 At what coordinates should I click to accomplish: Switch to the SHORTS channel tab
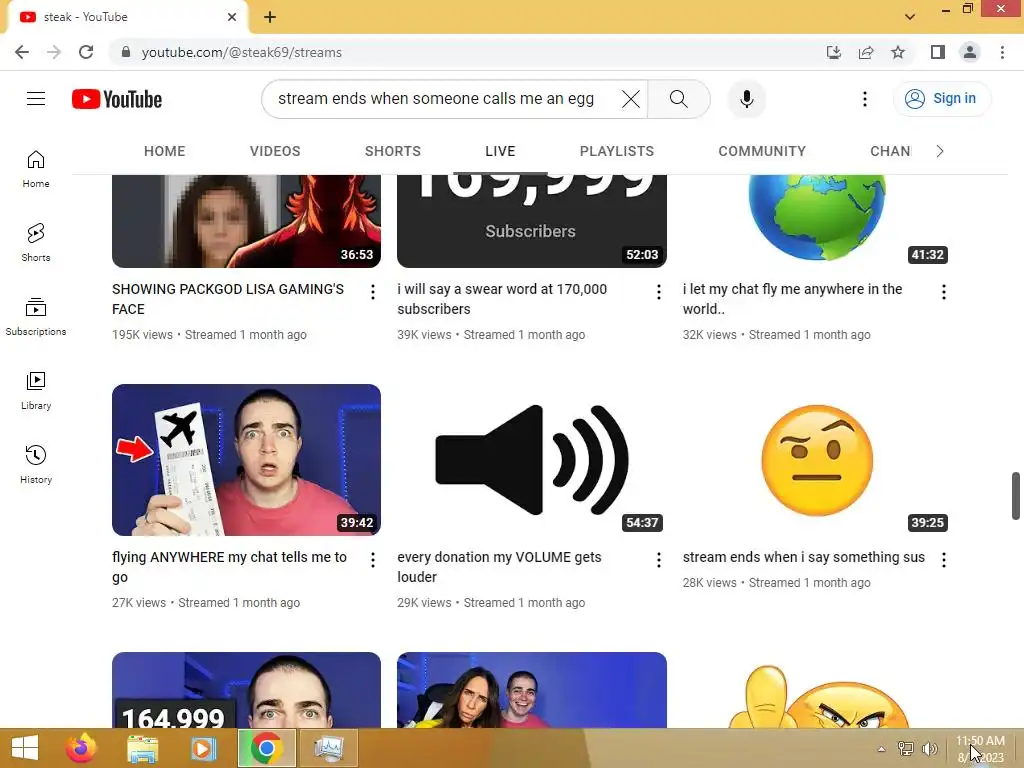pyautogui.click(x=392, y=152)
